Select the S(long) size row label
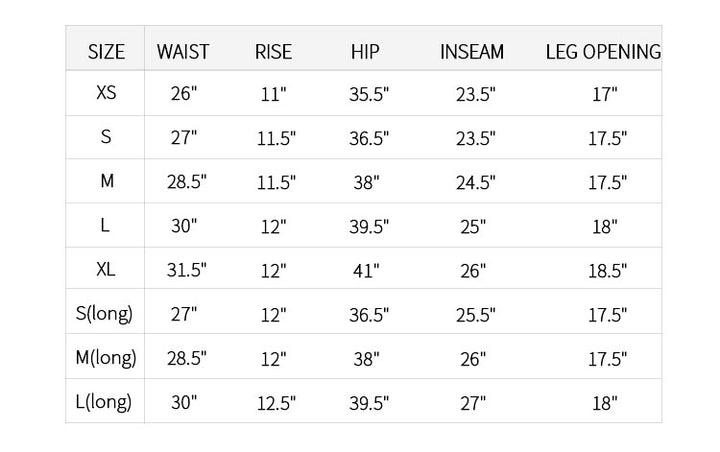Image resolution: width=720 pixels, height=452 pixels. (104, 314)
